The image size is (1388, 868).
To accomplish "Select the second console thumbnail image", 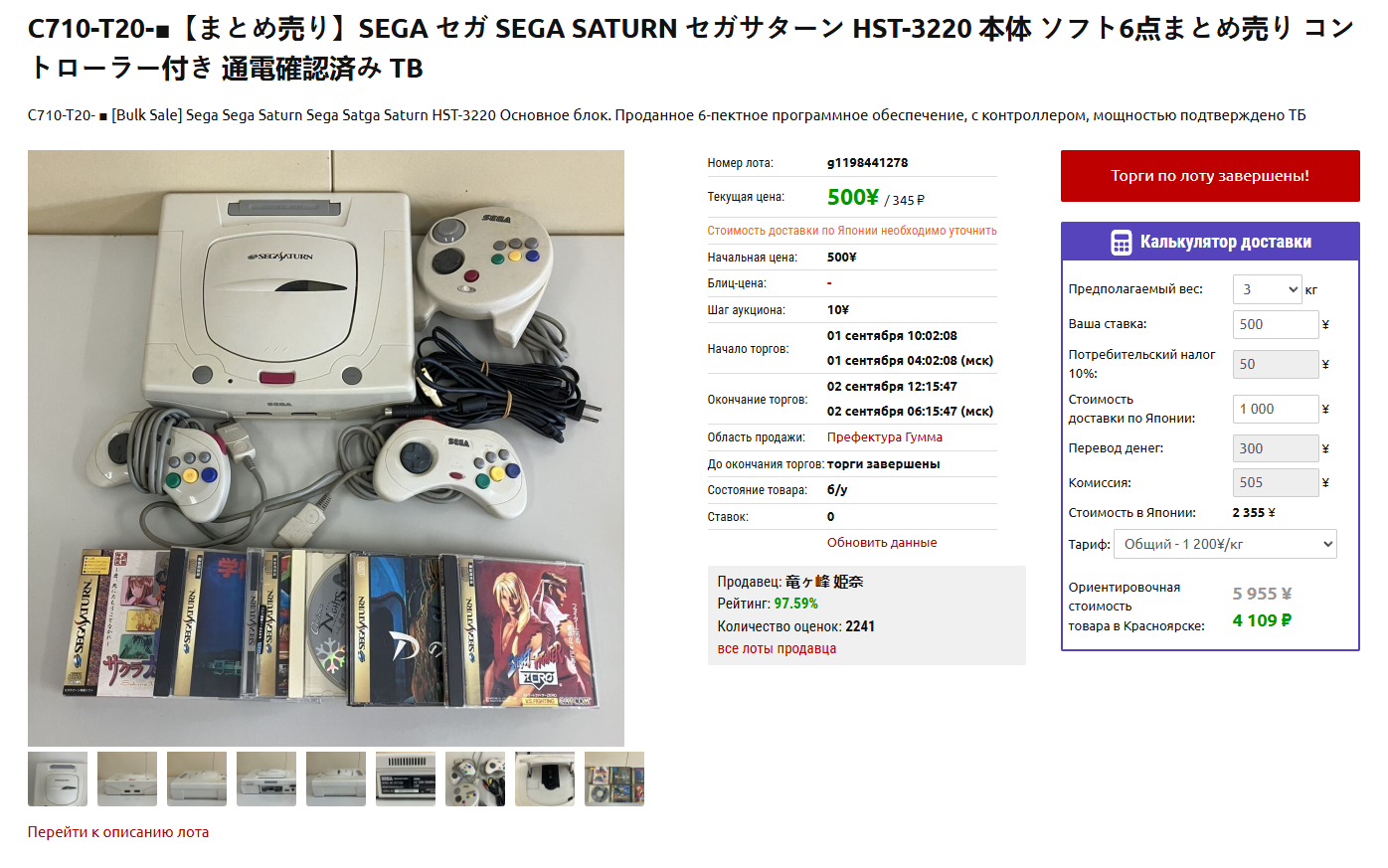I will click(x=127, y=779).
